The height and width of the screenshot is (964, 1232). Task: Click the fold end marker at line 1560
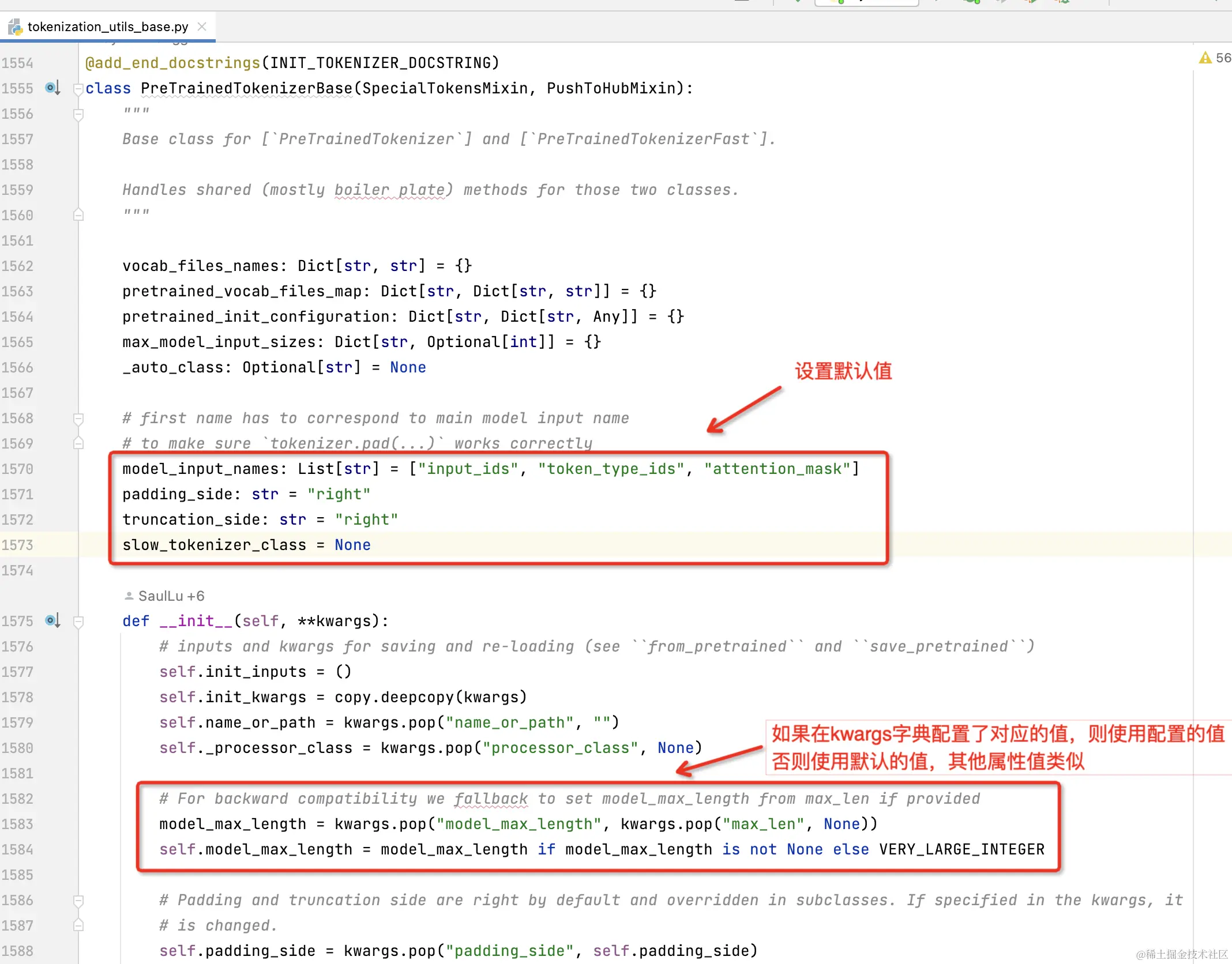click(78, 216)
